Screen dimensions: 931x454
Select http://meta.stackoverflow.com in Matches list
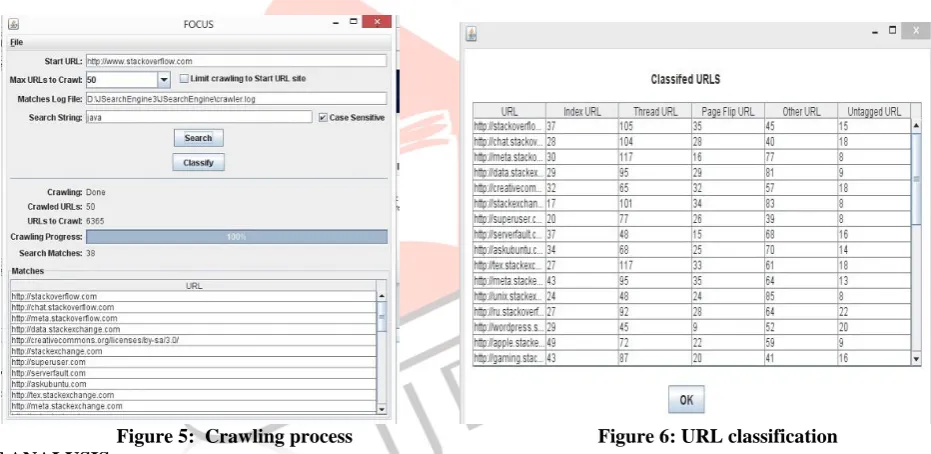[x=193, y=319]
